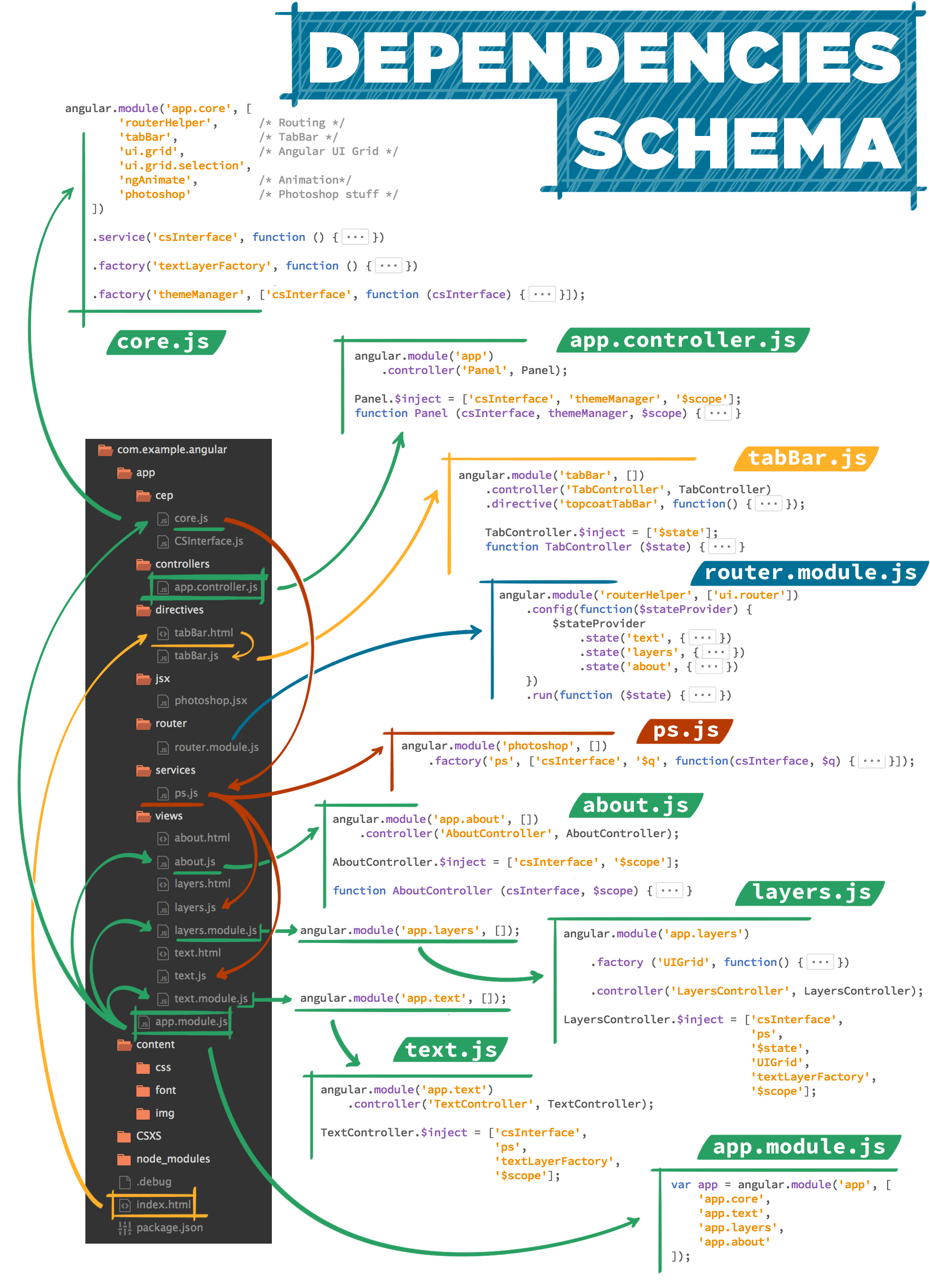The image size is (930, 1288).
Task: Open app.controller.js in the tree
Action: tap(216, 587)
